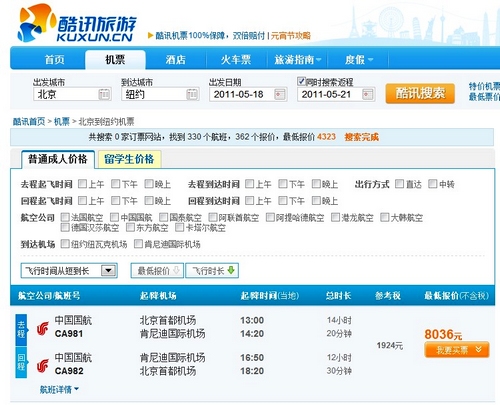Viewport: 500px width, 405px height.
Task: Open the 酒店 navigation tab
Action: coord(175,60)
